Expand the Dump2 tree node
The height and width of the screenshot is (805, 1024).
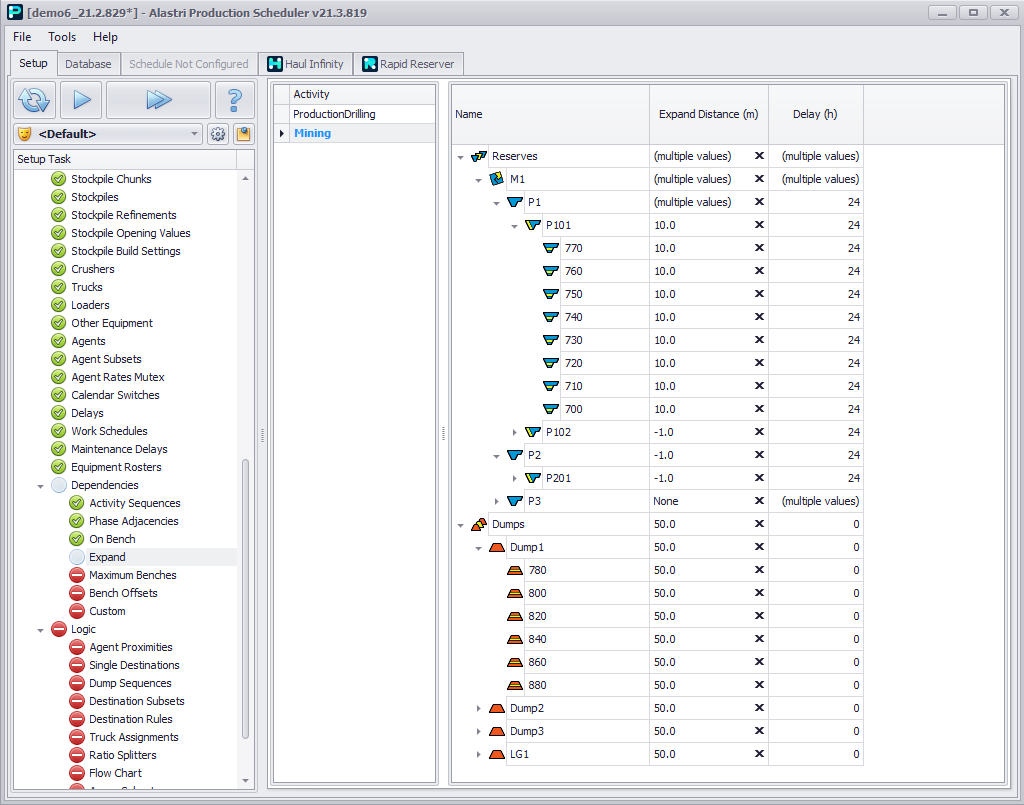479,709
